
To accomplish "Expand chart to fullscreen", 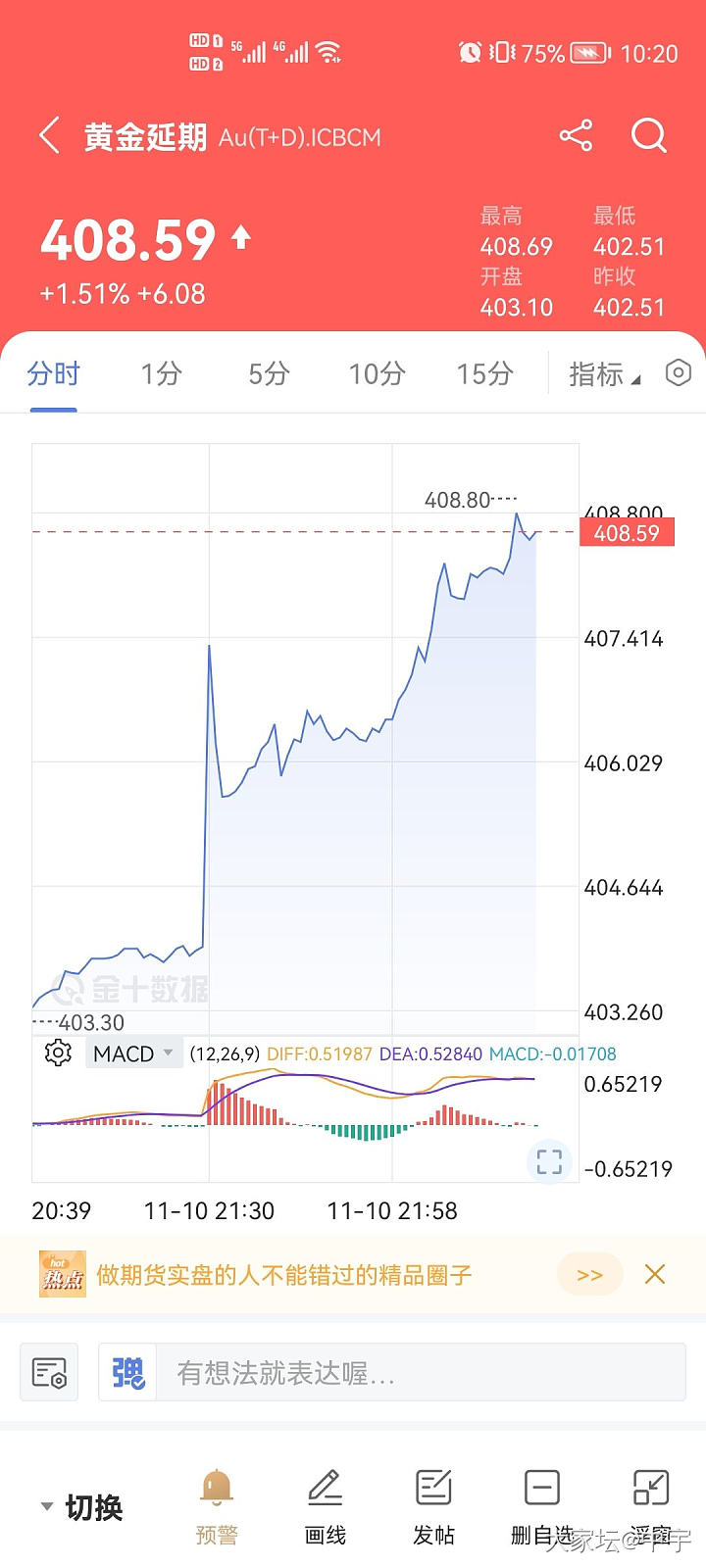I will (x=549, y=1161).
